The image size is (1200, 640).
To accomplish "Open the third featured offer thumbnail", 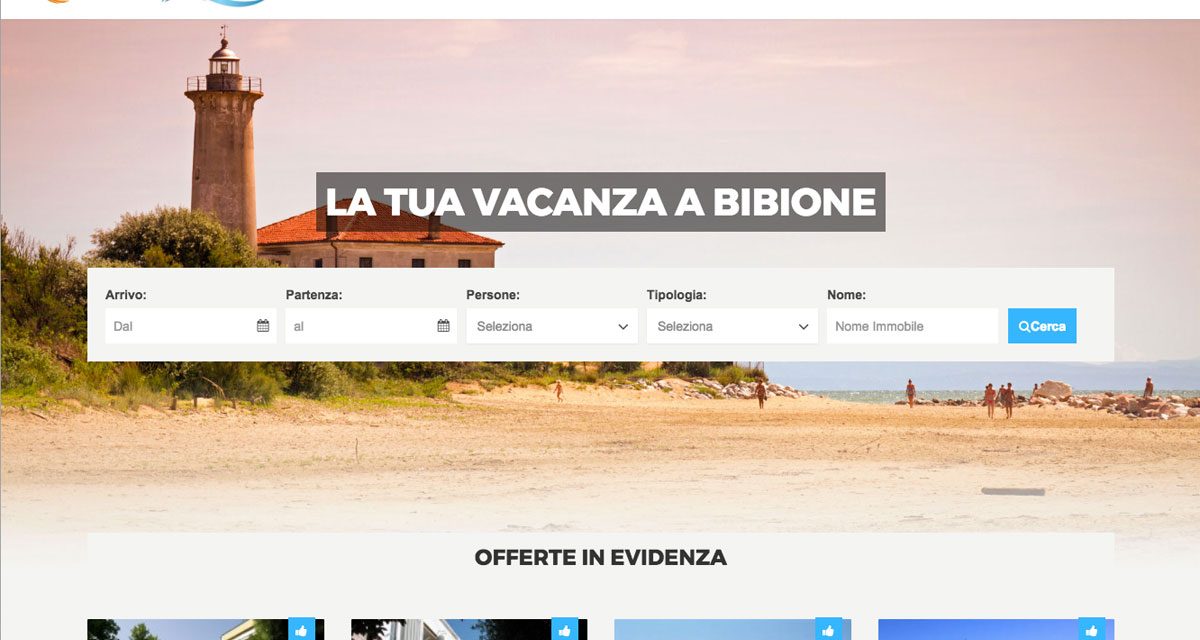I will (x=732, y=630).
